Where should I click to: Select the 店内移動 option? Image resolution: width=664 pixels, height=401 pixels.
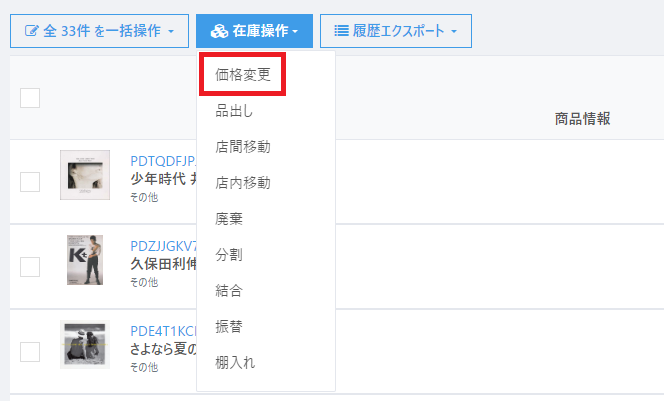coord(243,183)
